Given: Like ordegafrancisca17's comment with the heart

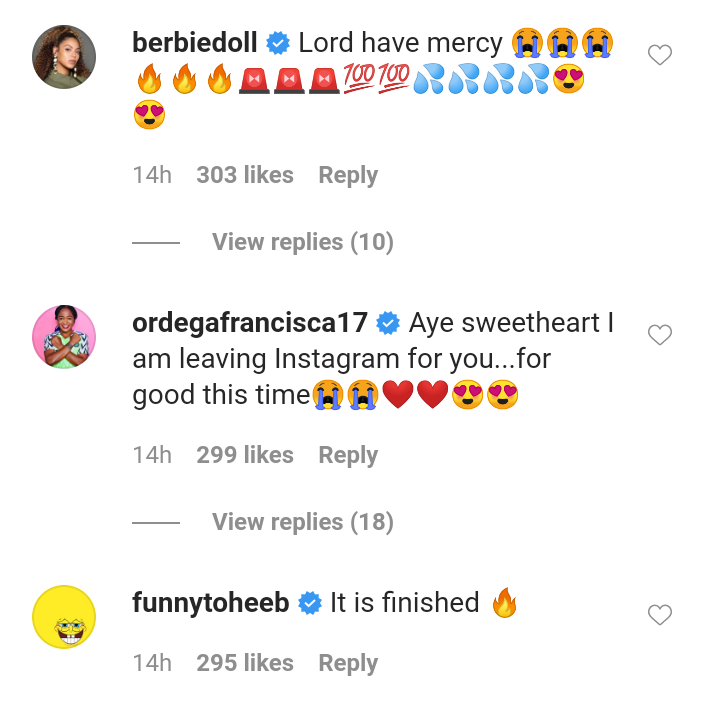Looking at the screenshot, I should [660, 336].
